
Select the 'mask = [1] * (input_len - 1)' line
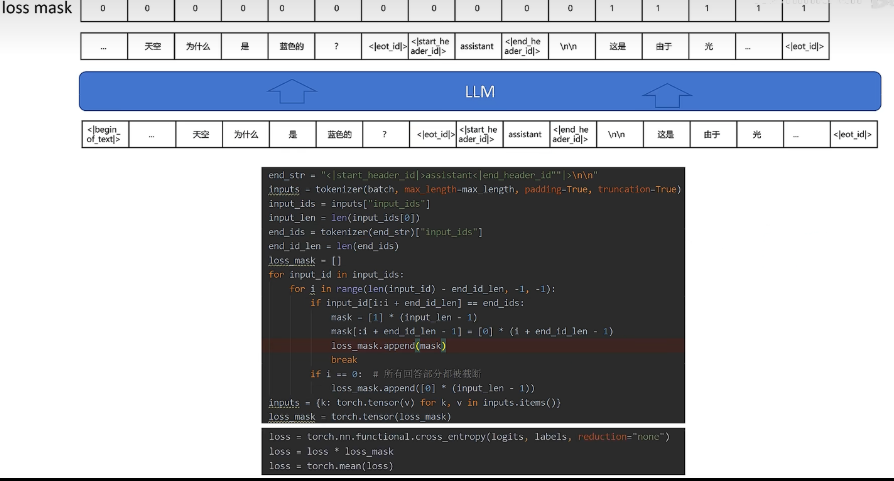pos(404,317)
